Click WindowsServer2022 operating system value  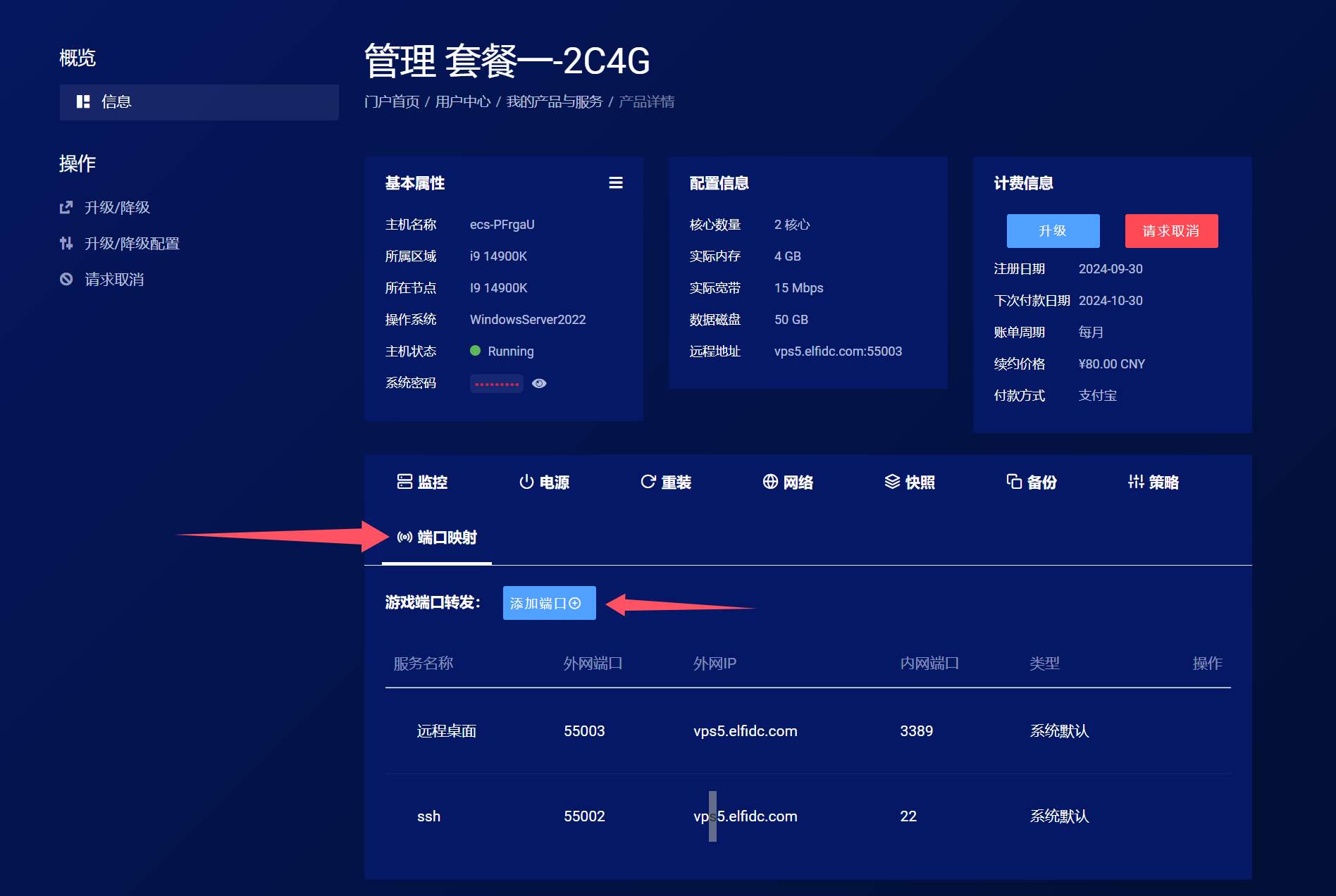click(x=528, y=320)
